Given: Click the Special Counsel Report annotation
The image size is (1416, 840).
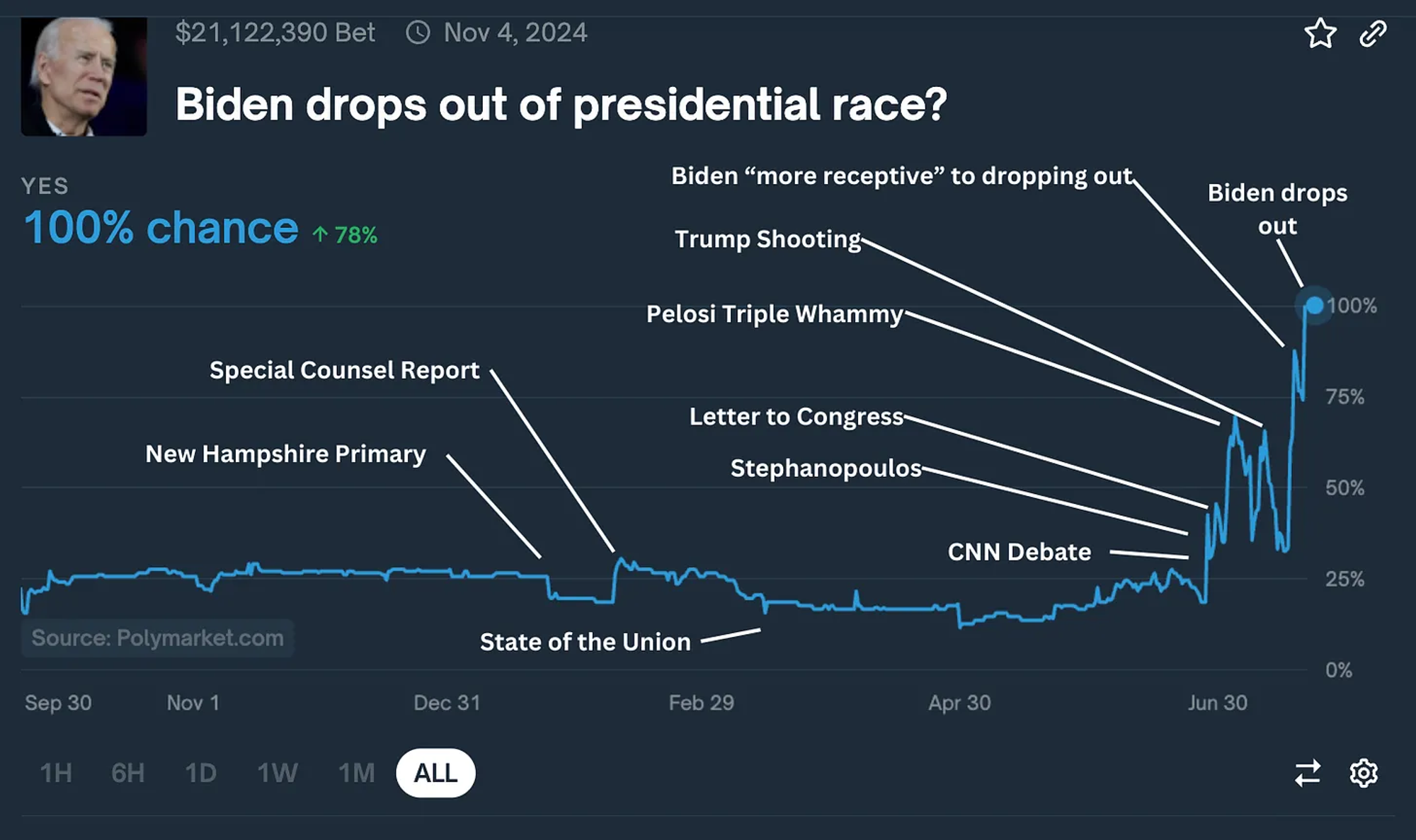Looking at the screenshot, I should coord(344,370).
